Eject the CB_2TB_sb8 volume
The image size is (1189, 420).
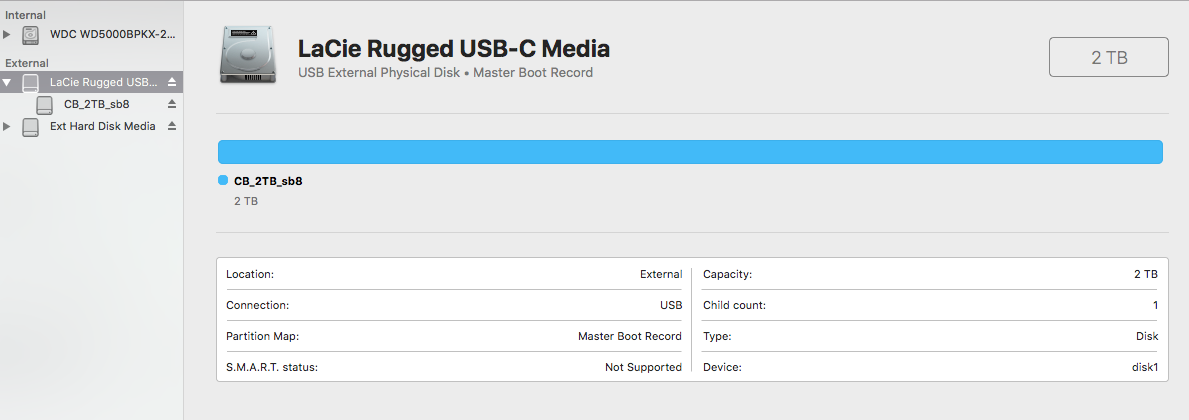click(x=172, y=104)
